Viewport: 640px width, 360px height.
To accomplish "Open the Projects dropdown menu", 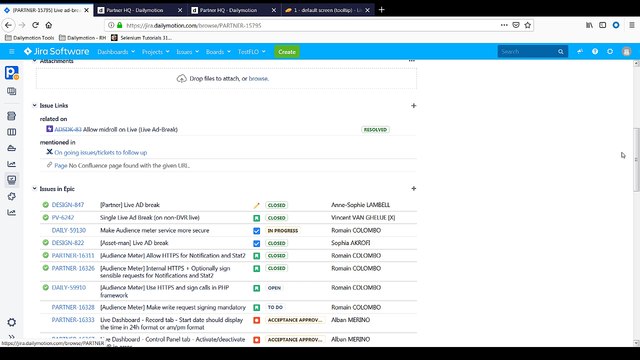I will [156, 52].
